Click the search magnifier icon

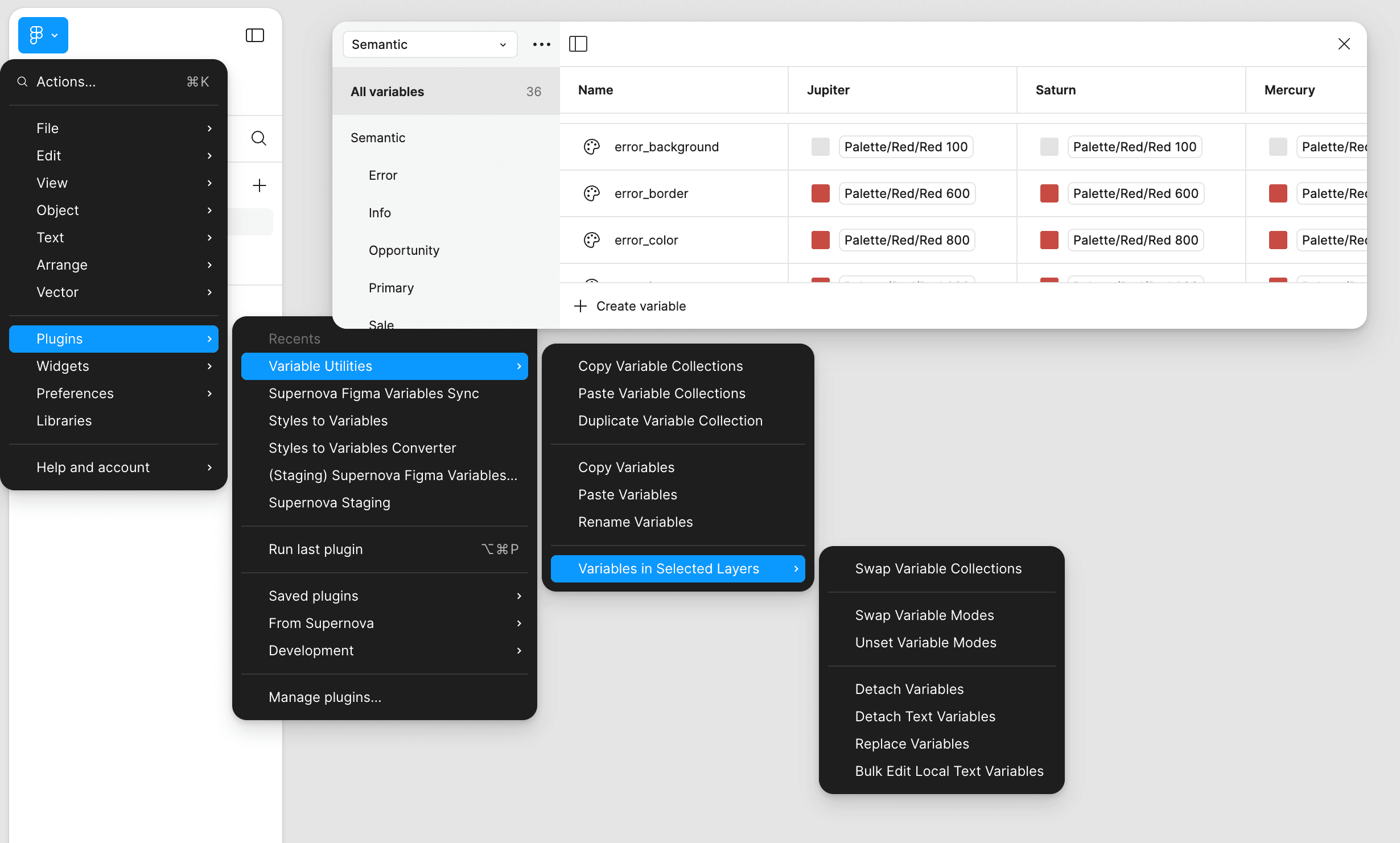coord(259,138)
